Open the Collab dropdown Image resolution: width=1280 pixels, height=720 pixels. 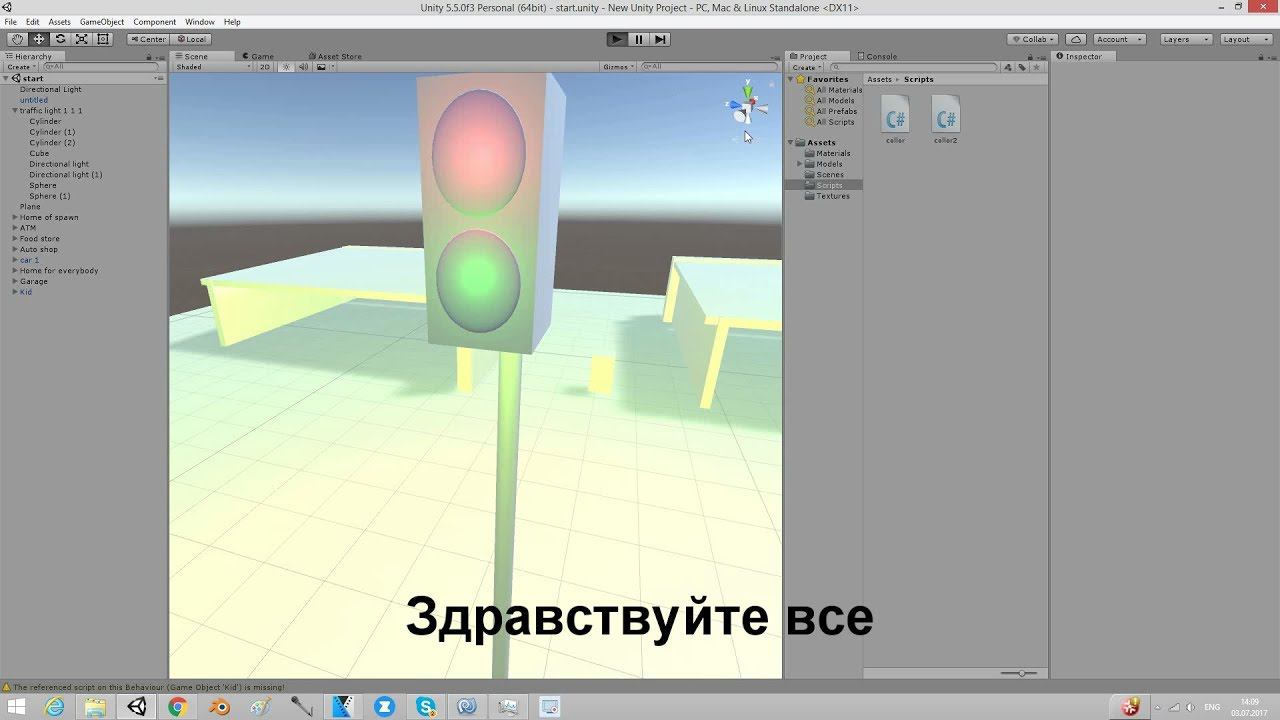pos(1033,39)
